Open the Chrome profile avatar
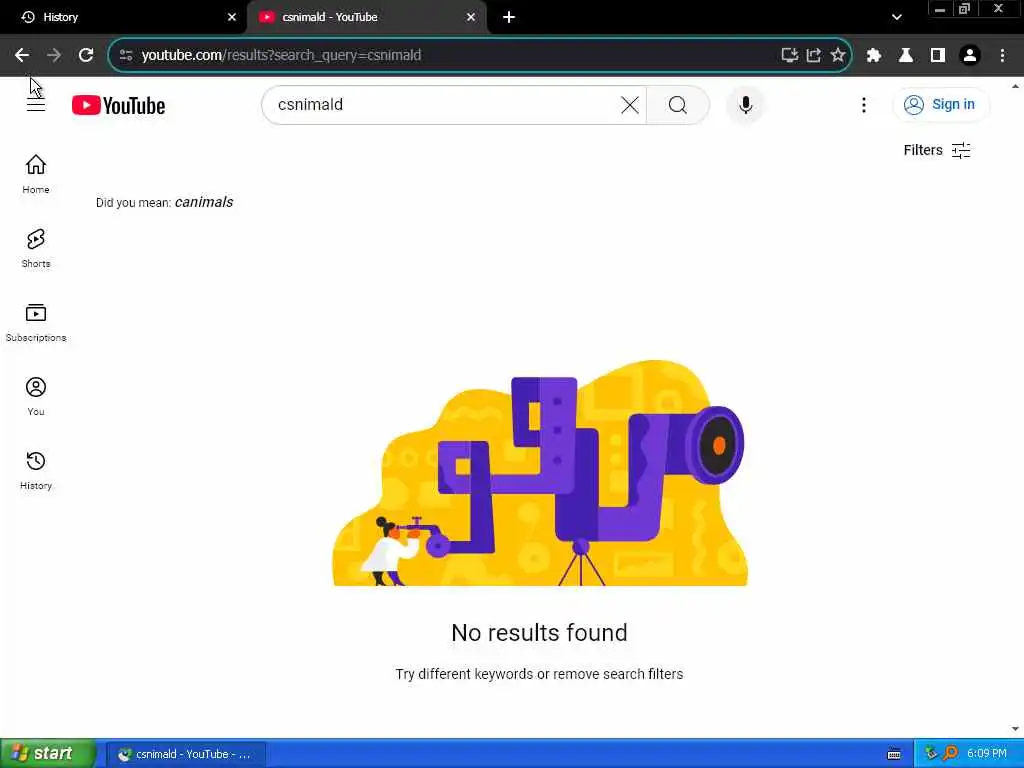The height and width of the screenshot is (768, 1024). coord(970,56)
